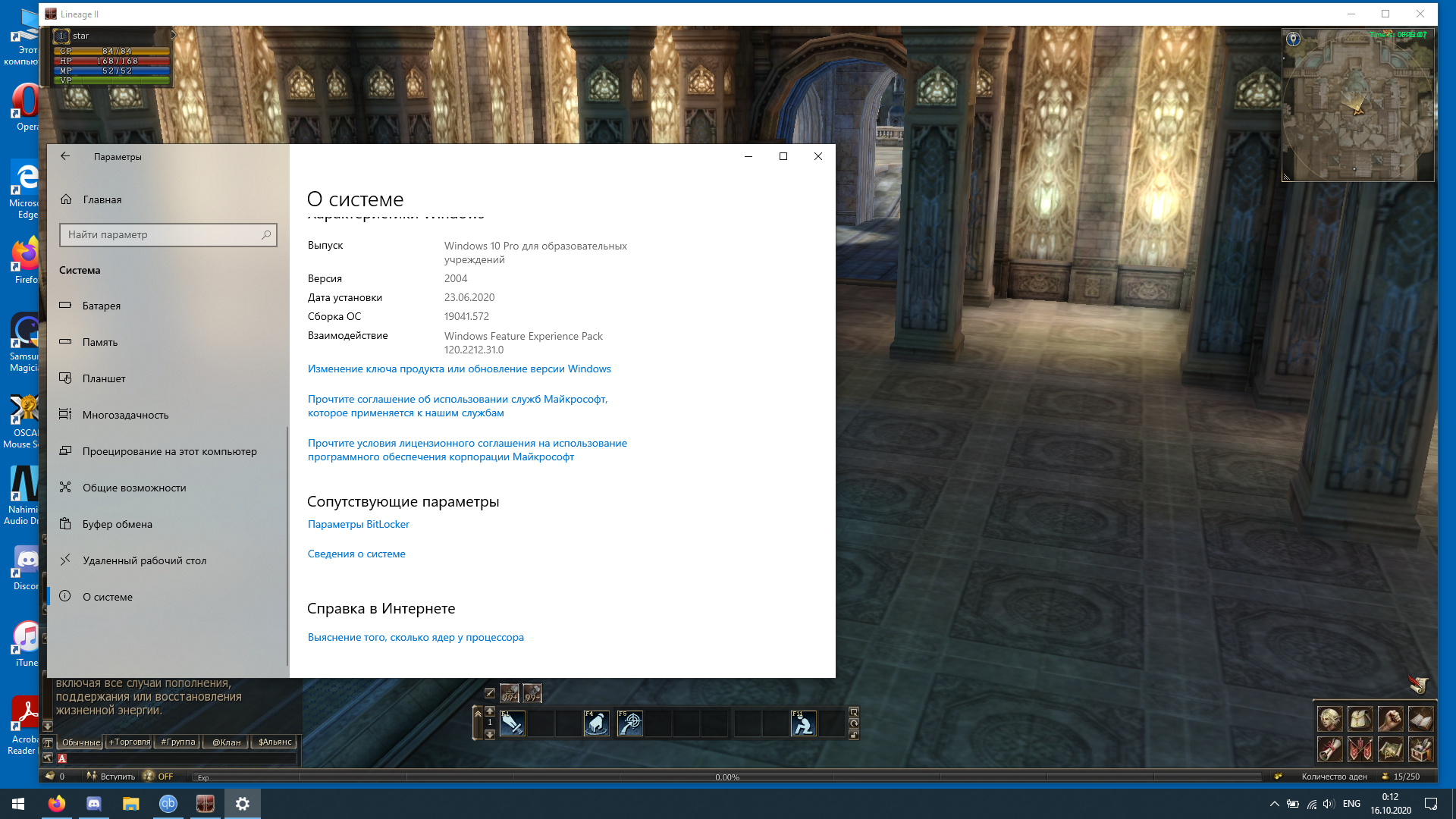Click shortcut bar page up arrow
The image size is (1456, 819).
pyautogui.click(x=490, y=711)
